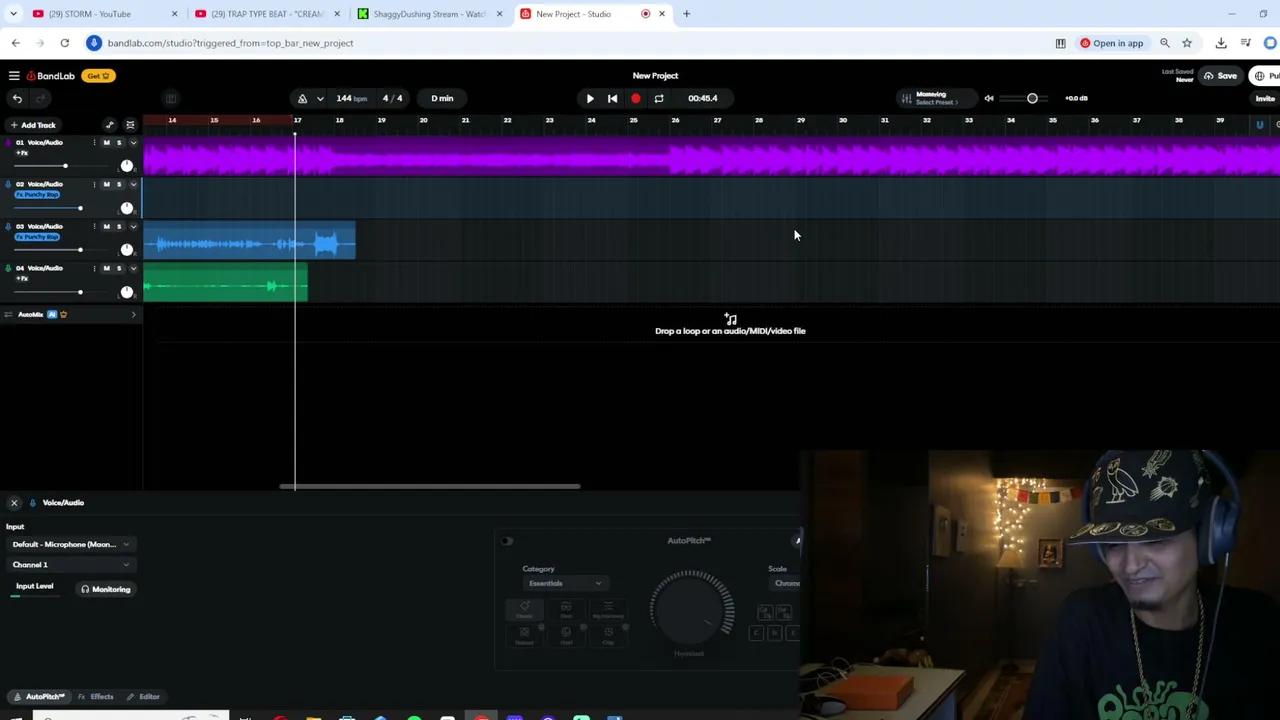
Task: Add Fx to track 04
Action: [21, 279]
